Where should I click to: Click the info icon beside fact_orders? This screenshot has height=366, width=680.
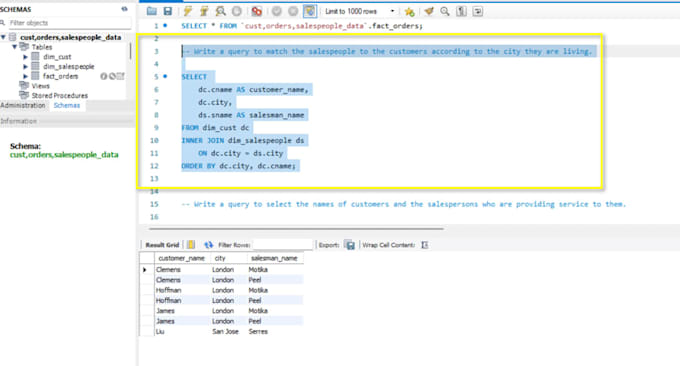[104, 76]
